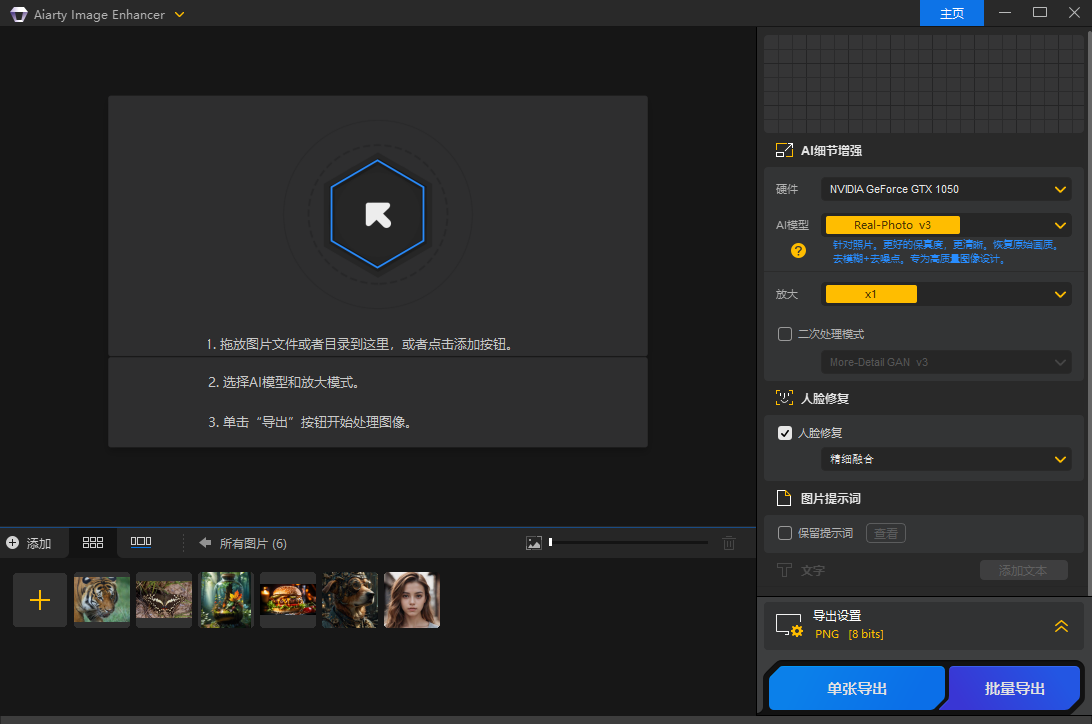
Task: Select the woman portrait thumbnail
Action: [x=412, y=600]
